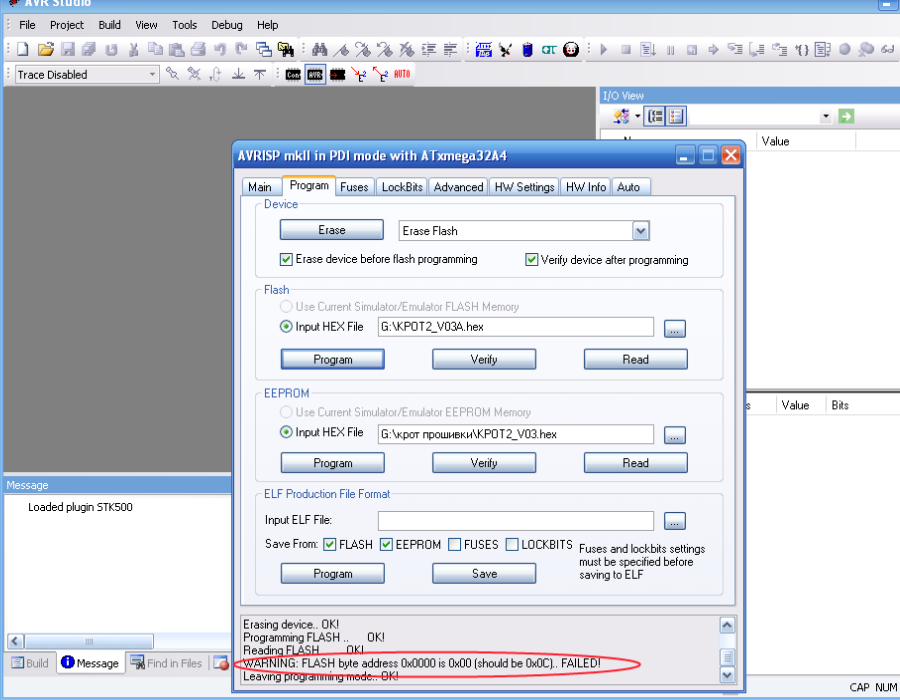Select EEPROM Input HEX File radio button
Viewport: 900px width, 700px height.
[x=285, y=432]
